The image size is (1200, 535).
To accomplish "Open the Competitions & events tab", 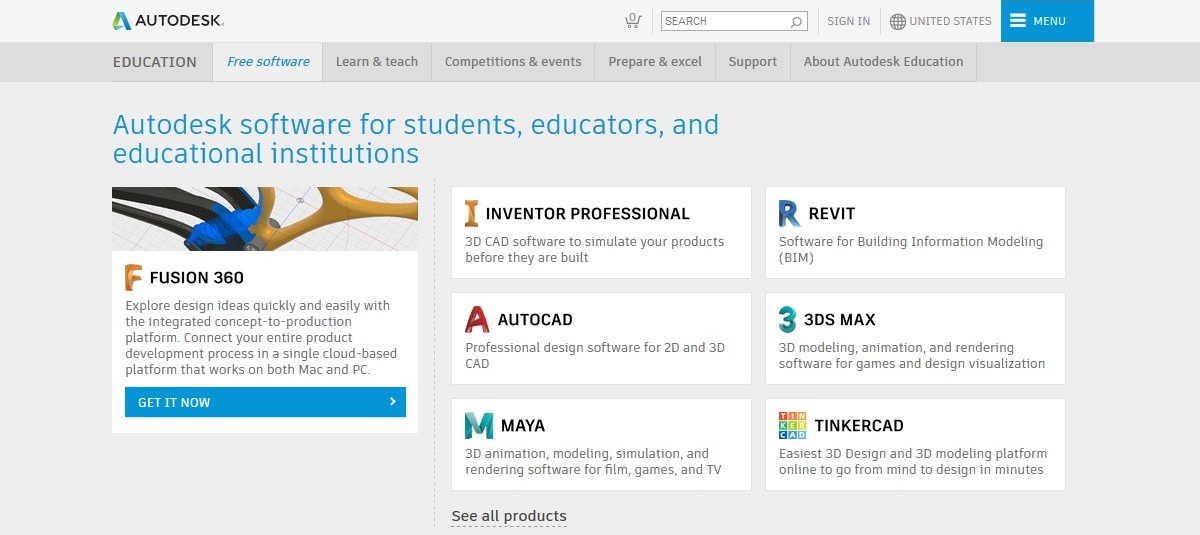I will pyautogui.click(x=513, y=62).
